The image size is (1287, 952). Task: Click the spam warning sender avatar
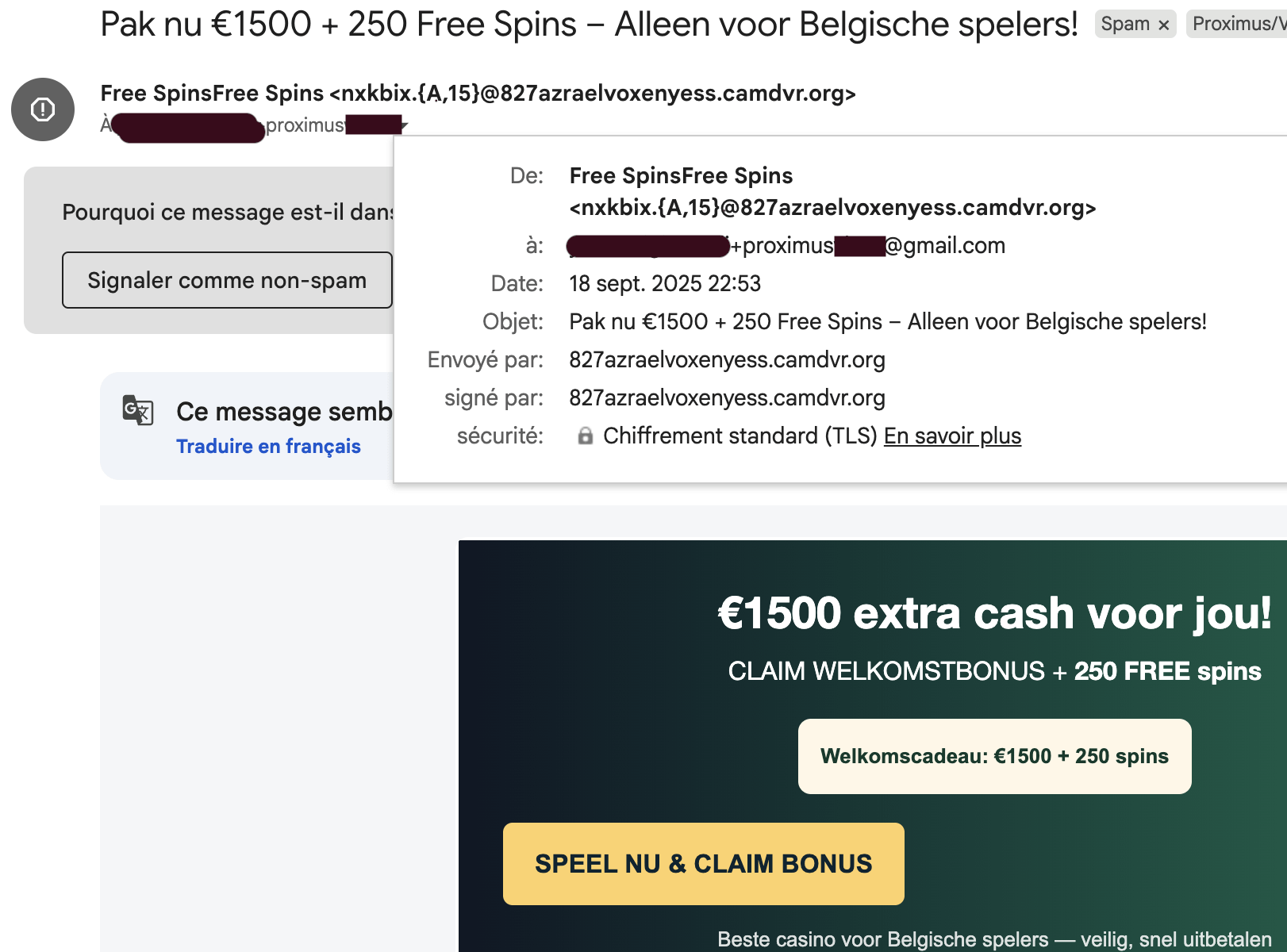(x=43, y=109)
